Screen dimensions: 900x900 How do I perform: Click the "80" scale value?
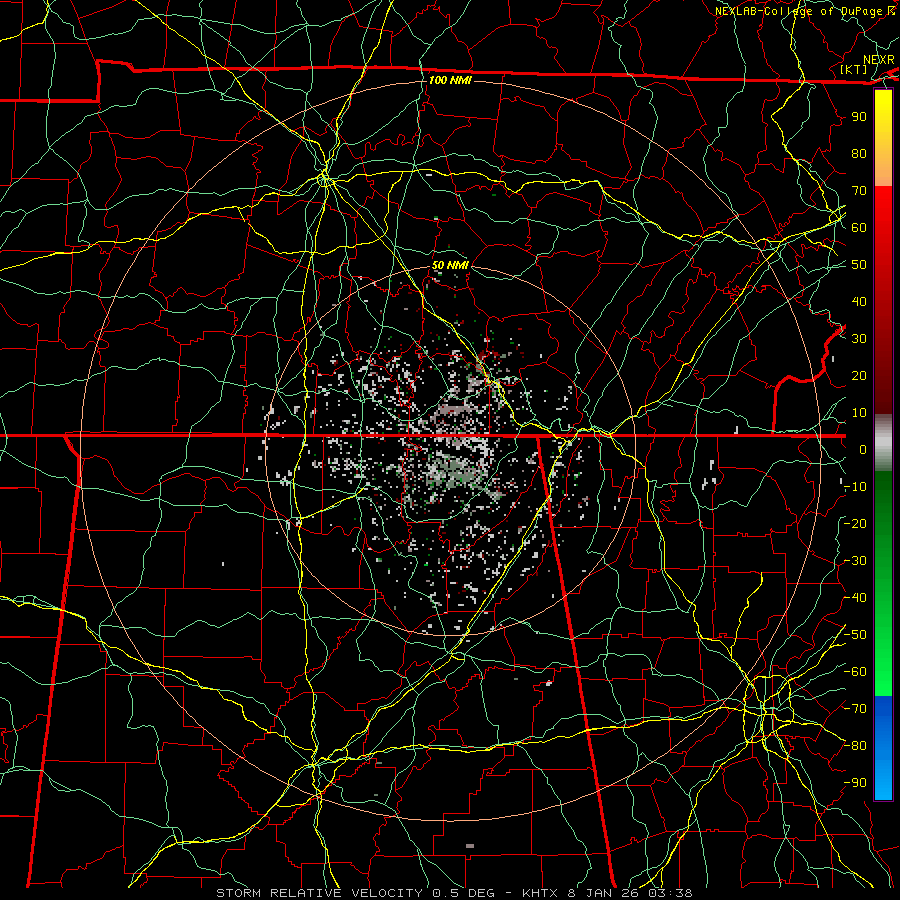click(x=859, y=153)
